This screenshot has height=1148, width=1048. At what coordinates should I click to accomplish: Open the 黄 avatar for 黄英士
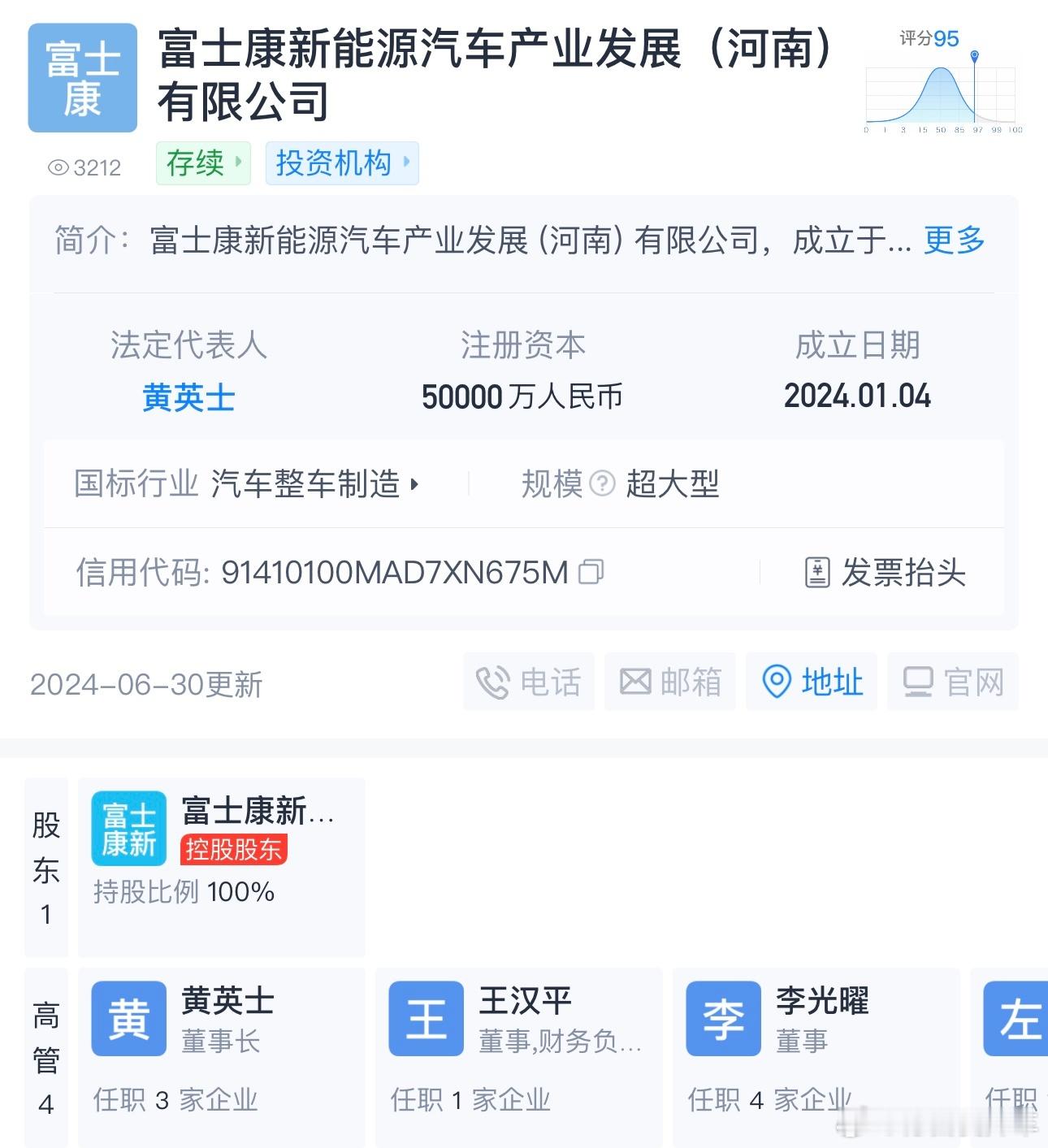point(128,1019)
